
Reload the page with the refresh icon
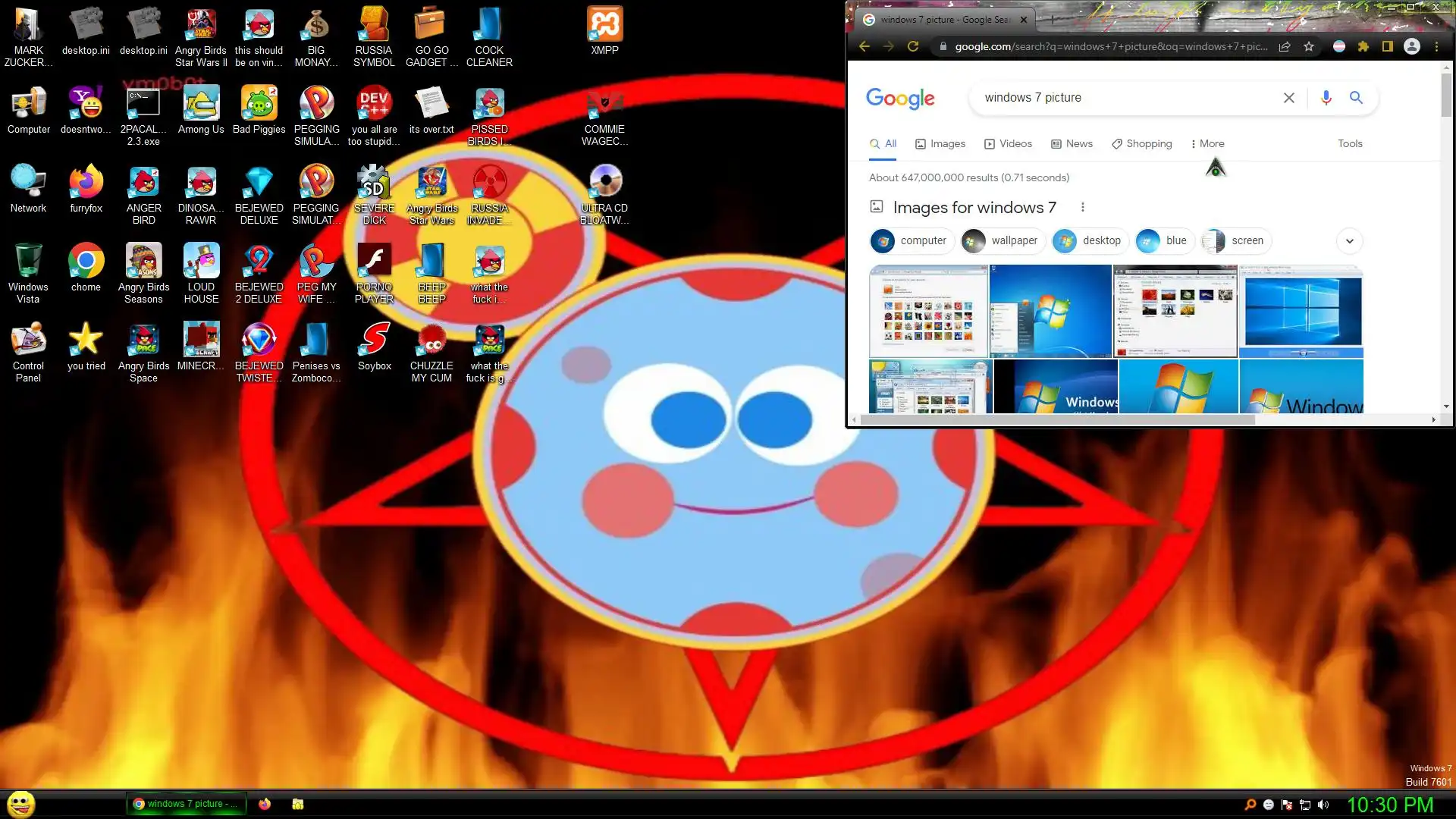[913, 46]
